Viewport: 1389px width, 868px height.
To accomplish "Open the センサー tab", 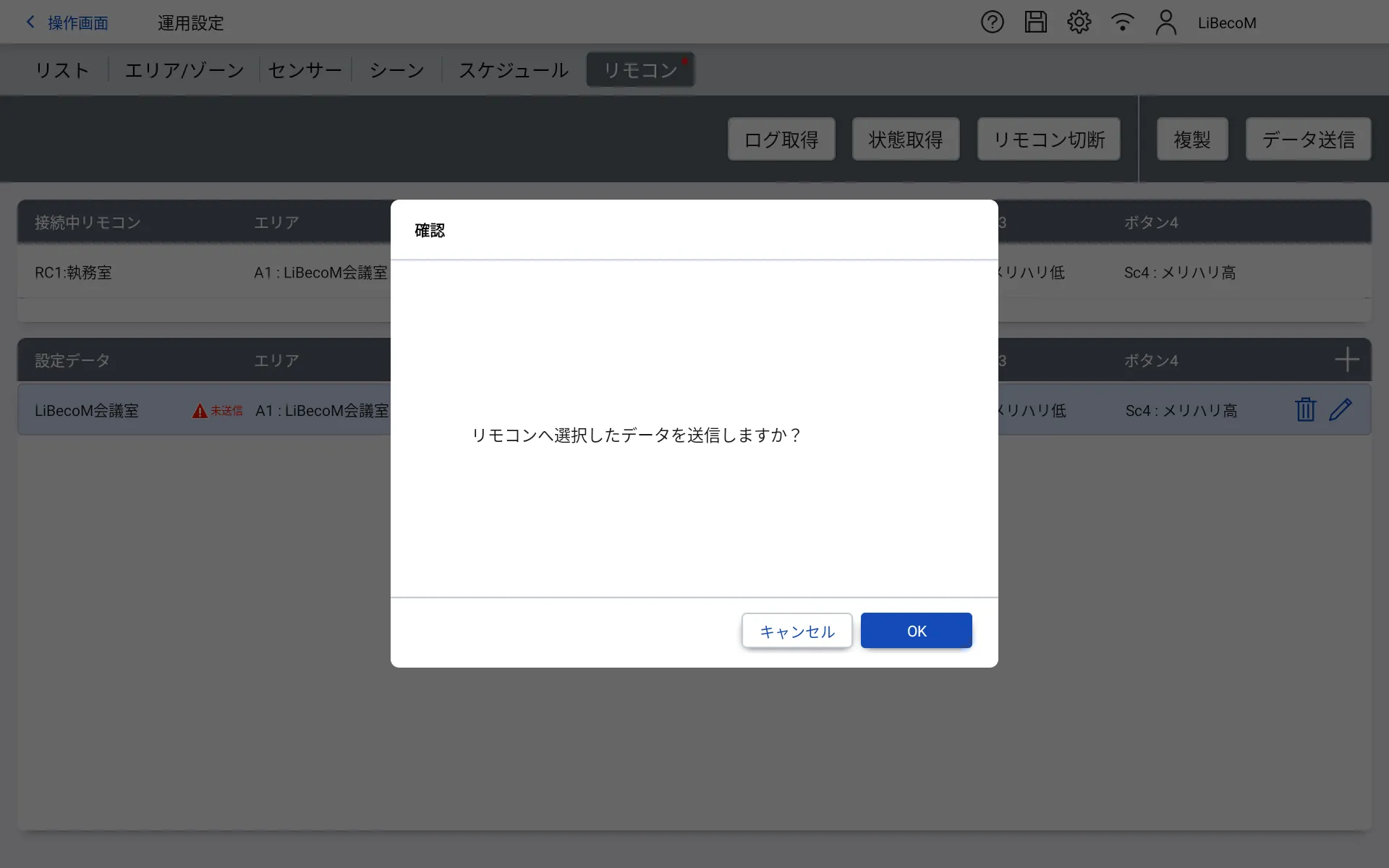I will click(305, 70).
